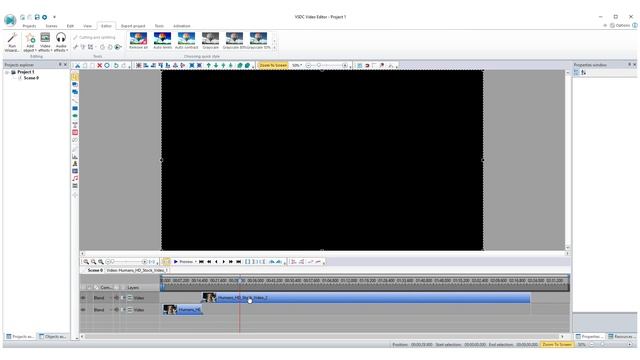This screenshot has height=360, width=640.
Task: Close the Properties window panel
Action: pyautogui.click(x=635, y=64)
